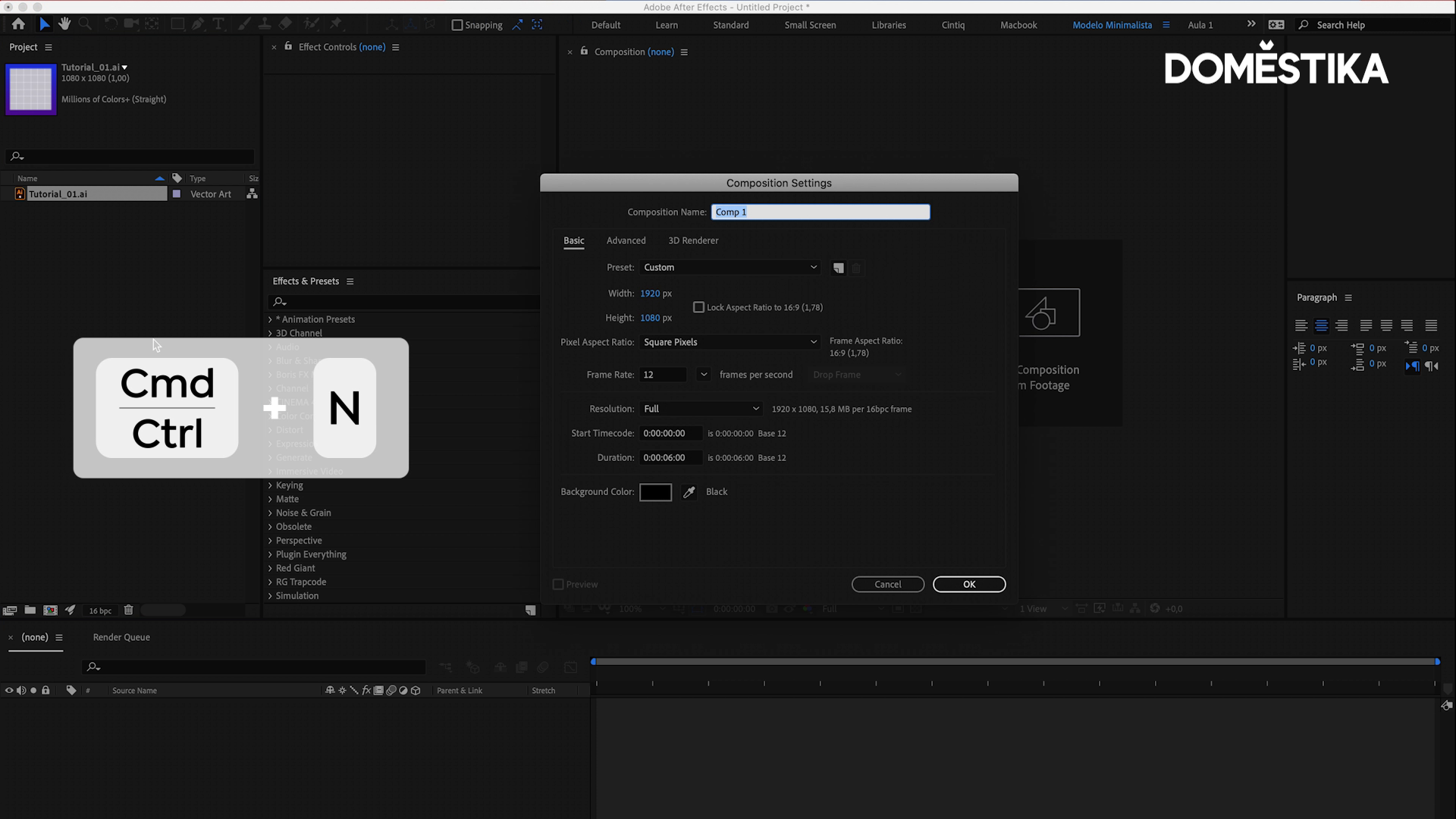Click the flowchart icon for Tutorial_01.ai
Screen dimensions: 1456x819
click(252, 194)
